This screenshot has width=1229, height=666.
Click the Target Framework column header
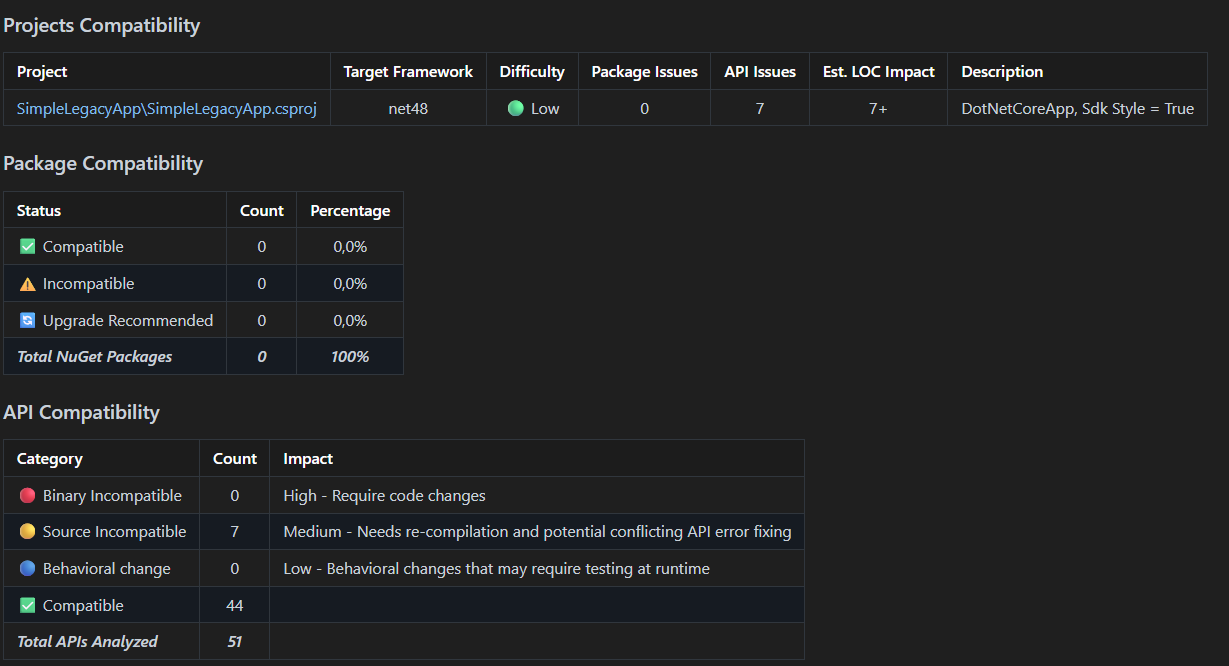pyautogui.click(x=408, y=72)
